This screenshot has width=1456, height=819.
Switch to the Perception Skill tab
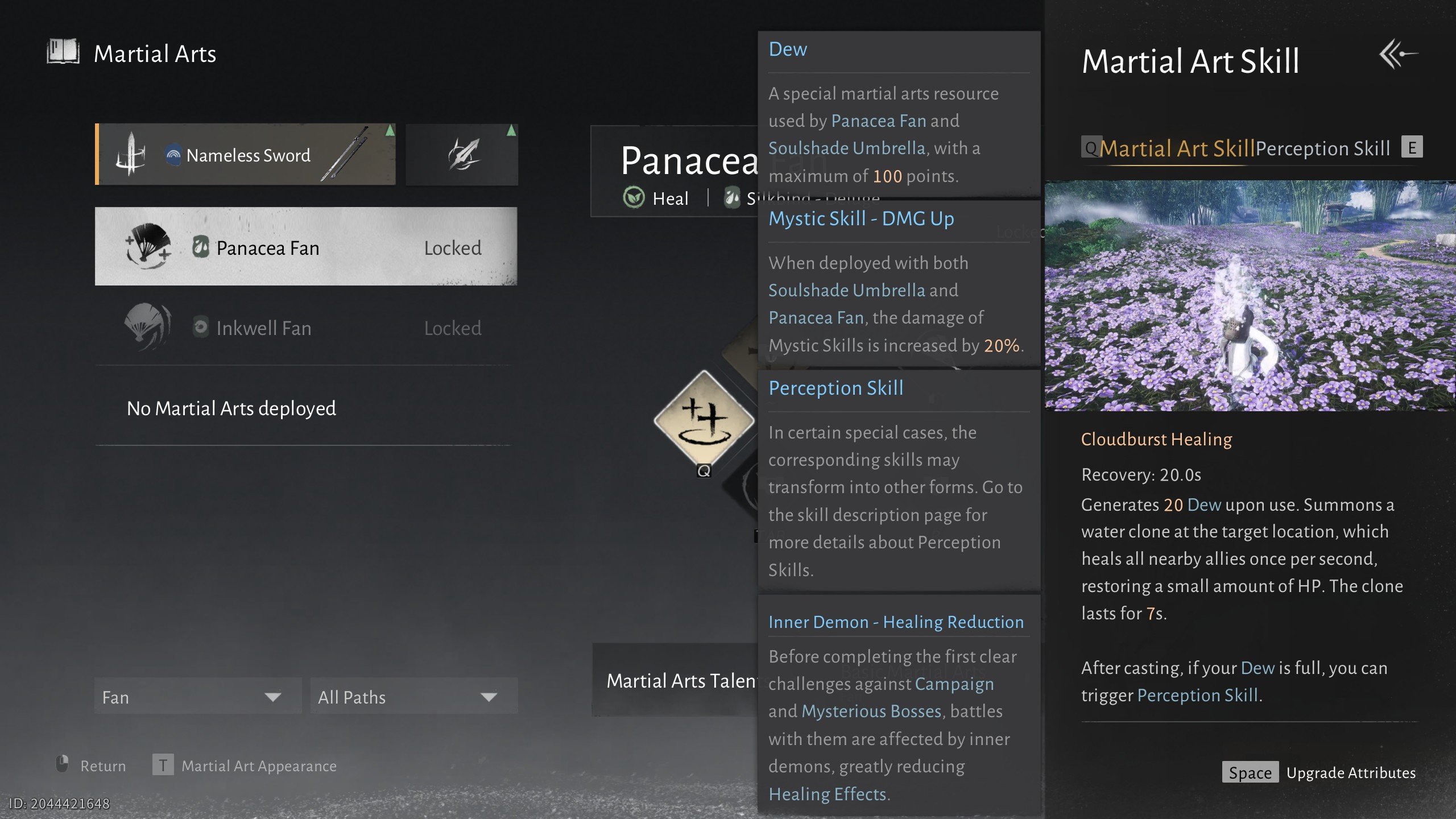[1322, 148]
